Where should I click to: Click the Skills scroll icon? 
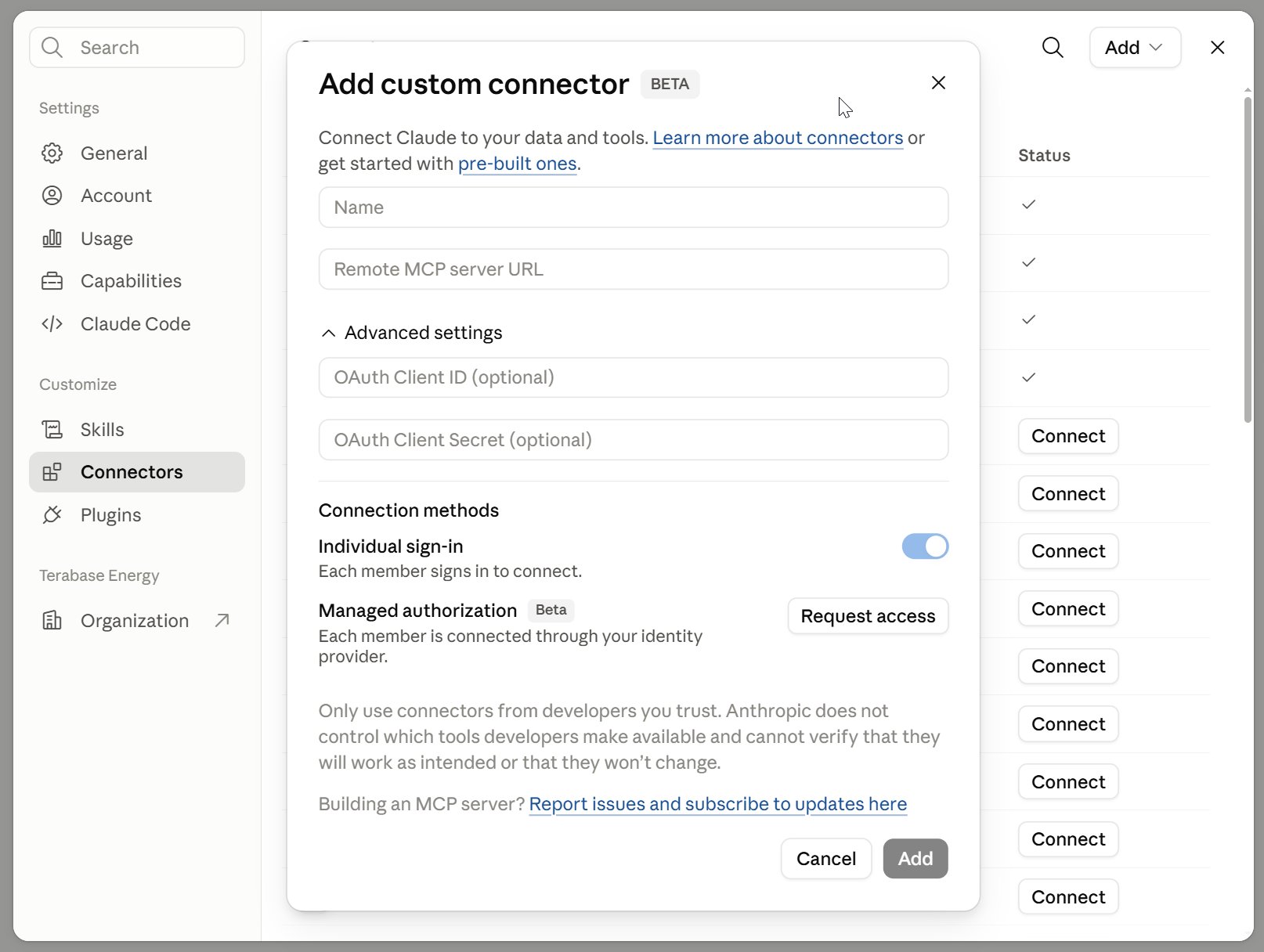52,429
